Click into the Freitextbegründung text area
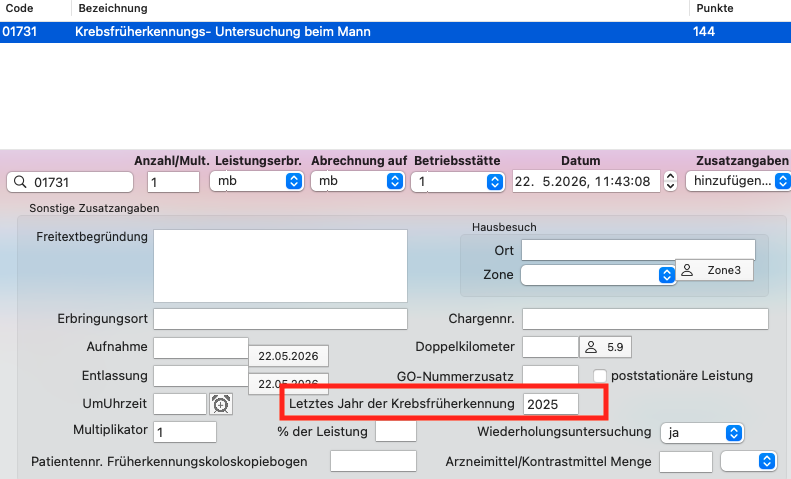This screenshot has height=479, width=791. coord(280,266)
